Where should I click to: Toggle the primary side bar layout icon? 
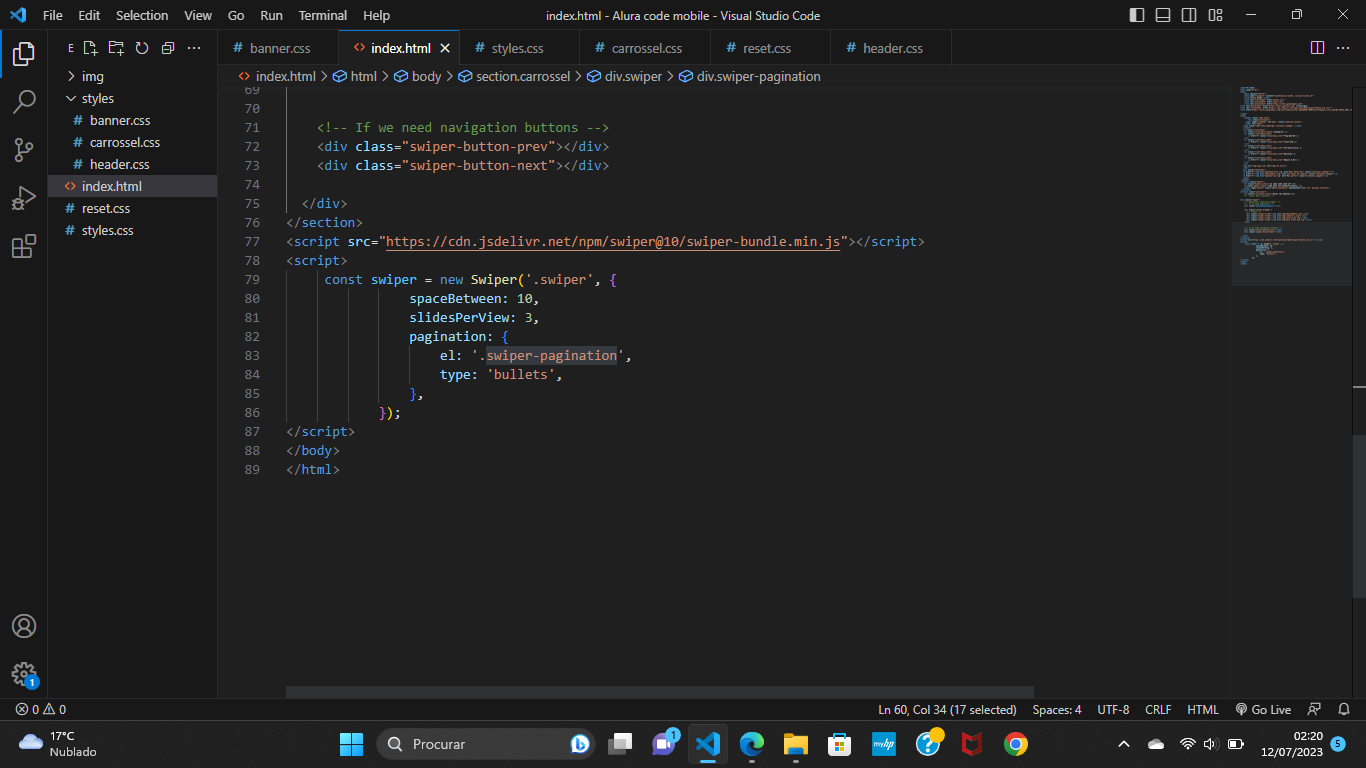point(1137,15)
